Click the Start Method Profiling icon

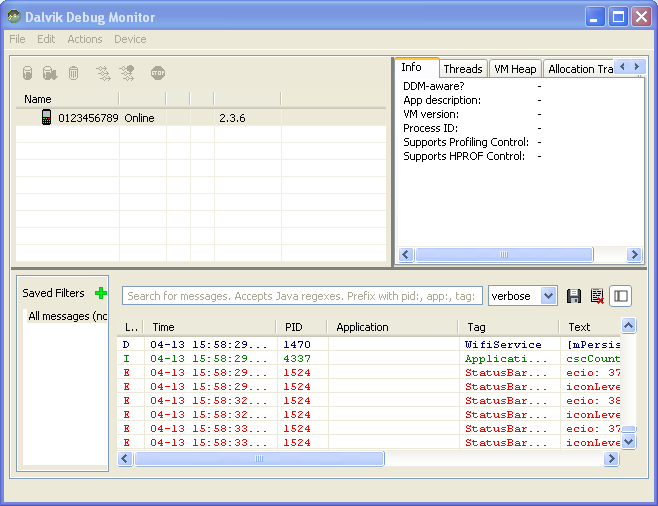tap(126, 73)
